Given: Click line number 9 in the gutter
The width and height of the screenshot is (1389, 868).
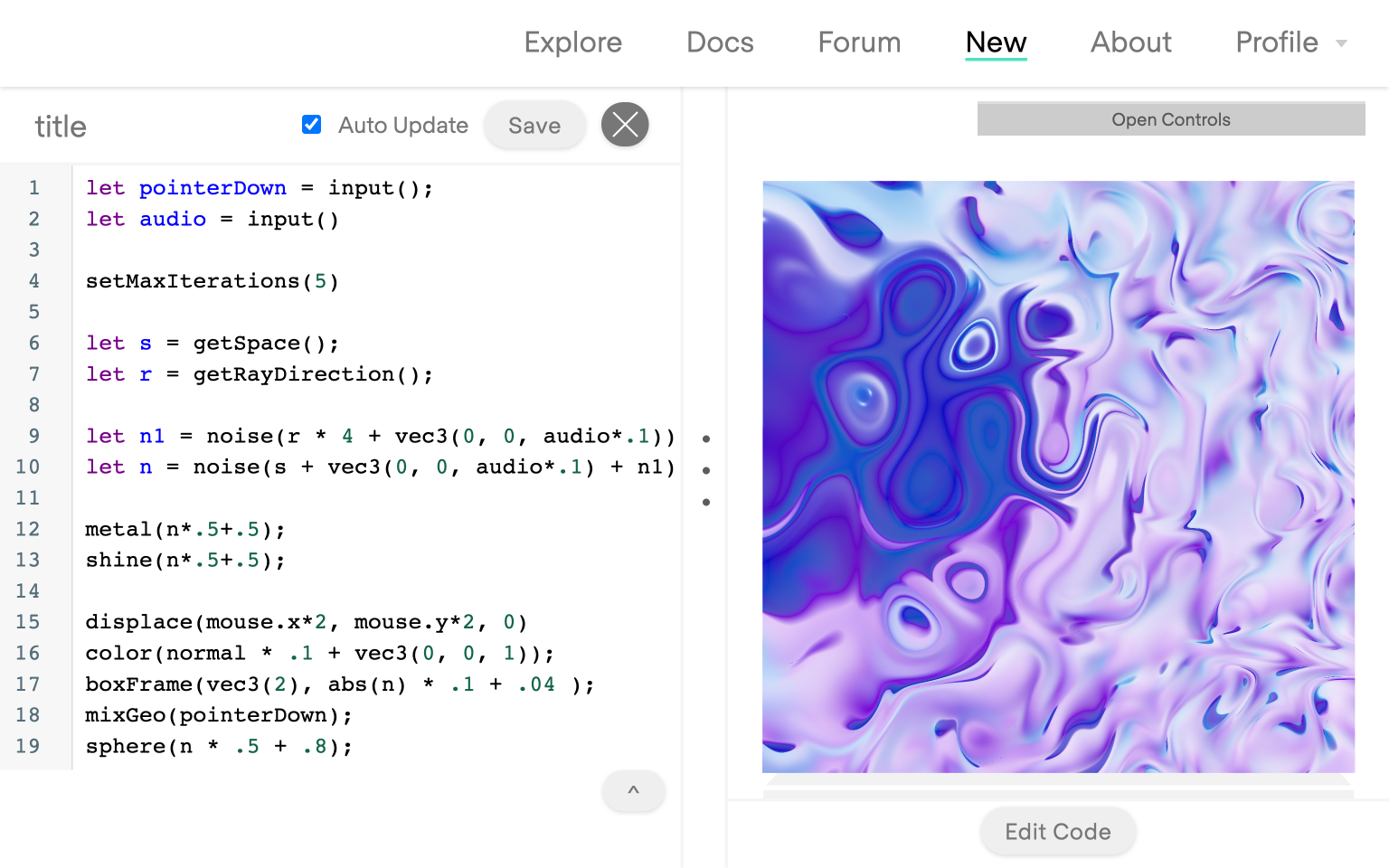Looking at the screenshot, I should pyautogui.click(x=33, y=436).
